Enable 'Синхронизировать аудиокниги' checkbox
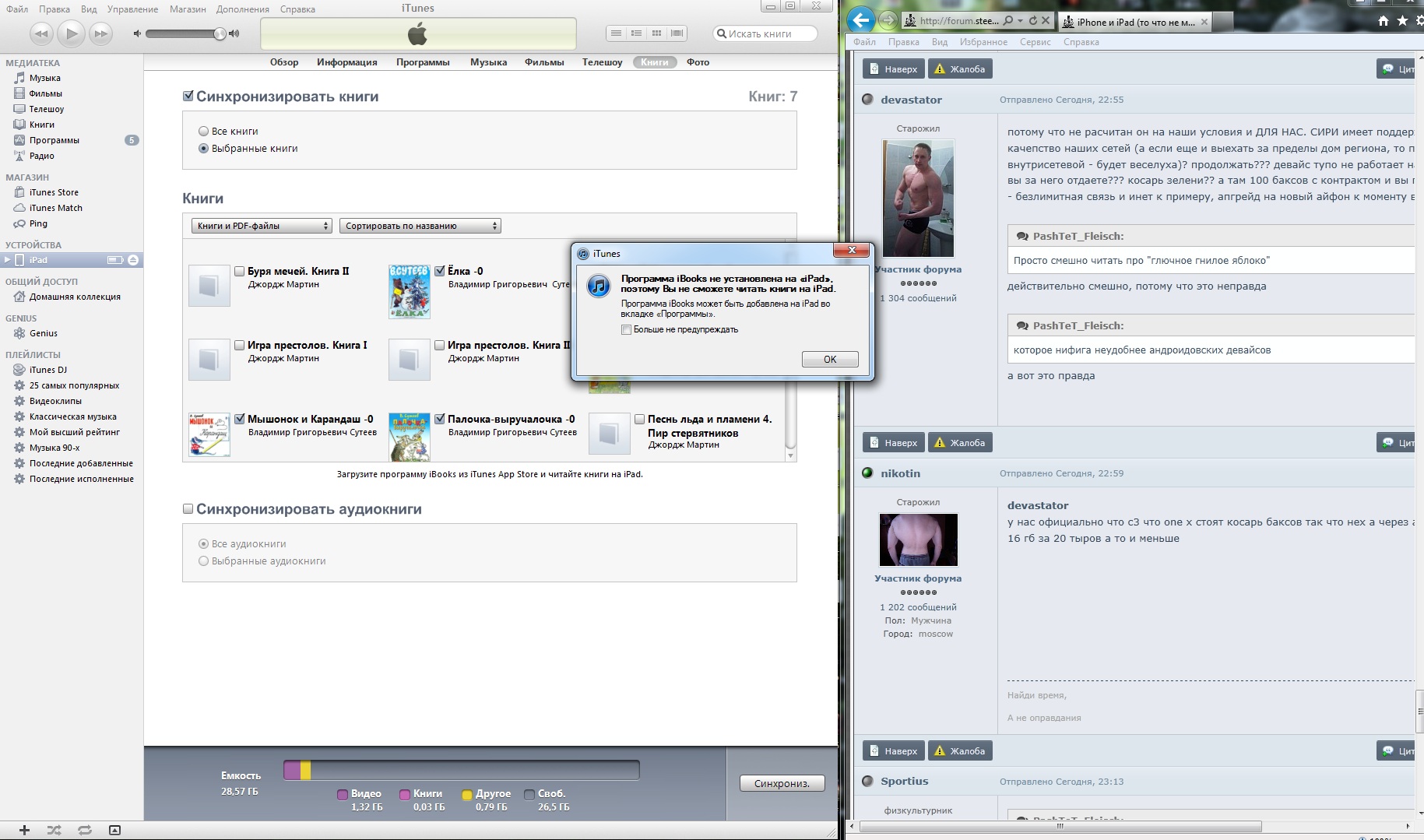Image resolution: width=1424 pixels, height=840 pixels. (x=188, y=509)
